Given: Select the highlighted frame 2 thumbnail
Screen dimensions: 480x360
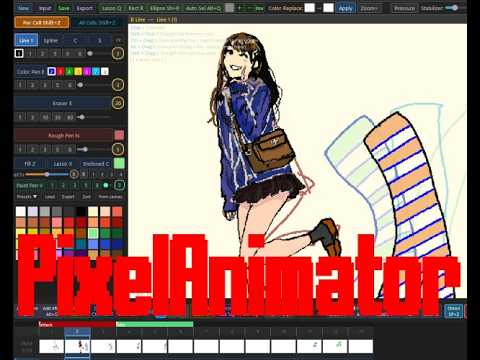Looking at the screenshot, I should click(77, 346).
